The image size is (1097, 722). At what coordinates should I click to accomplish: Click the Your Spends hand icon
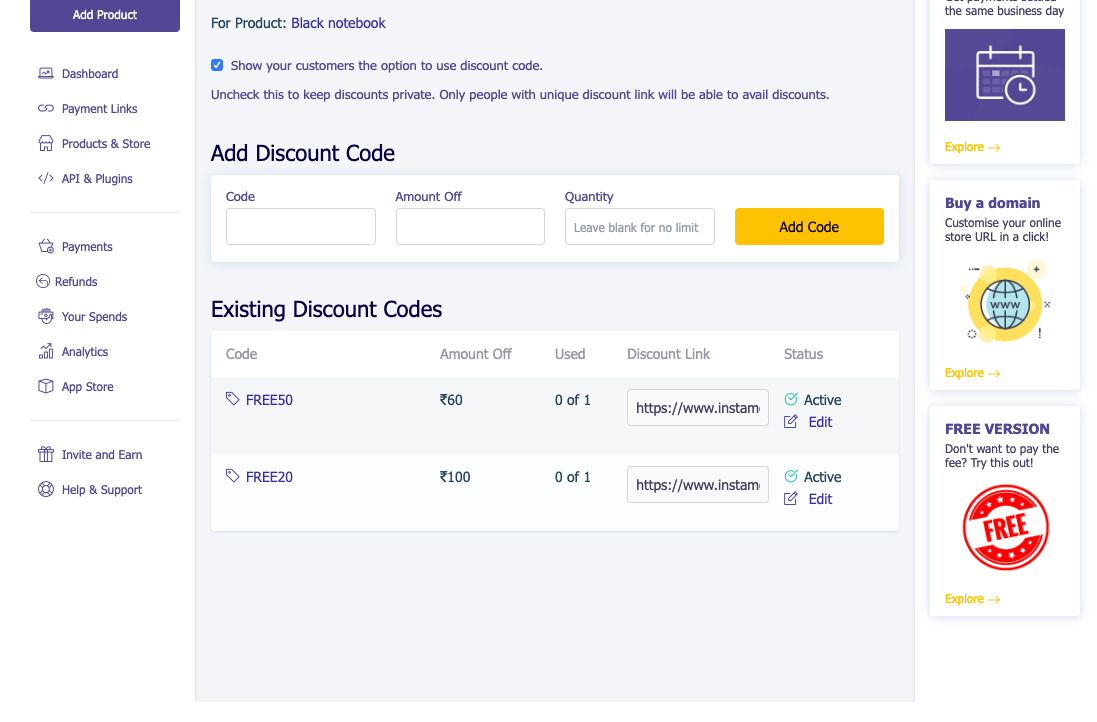(45, 316)
